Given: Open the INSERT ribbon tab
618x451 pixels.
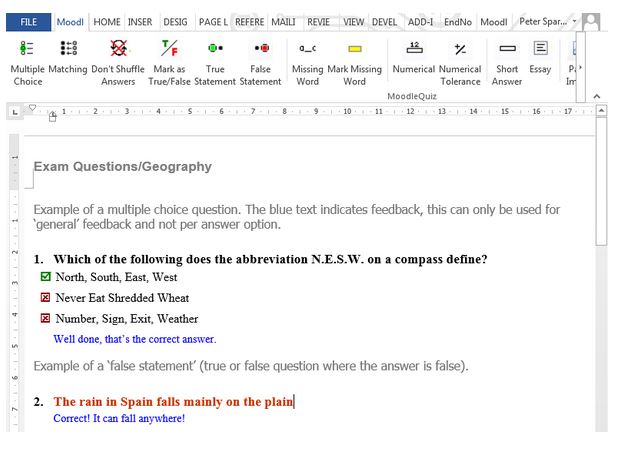Looking at the screenshot, I should tap(140, 22).
